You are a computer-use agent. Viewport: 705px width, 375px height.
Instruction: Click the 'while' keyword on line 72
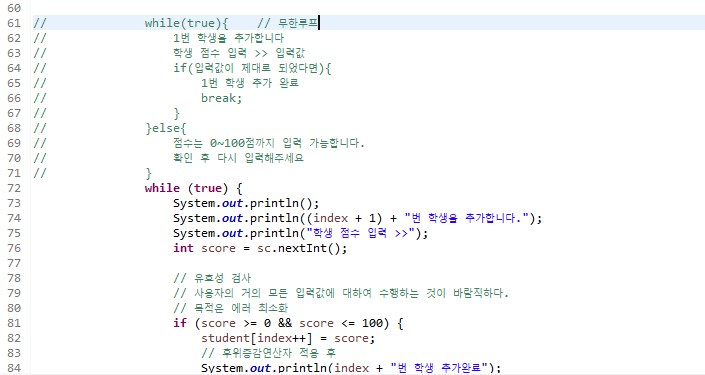162,188
